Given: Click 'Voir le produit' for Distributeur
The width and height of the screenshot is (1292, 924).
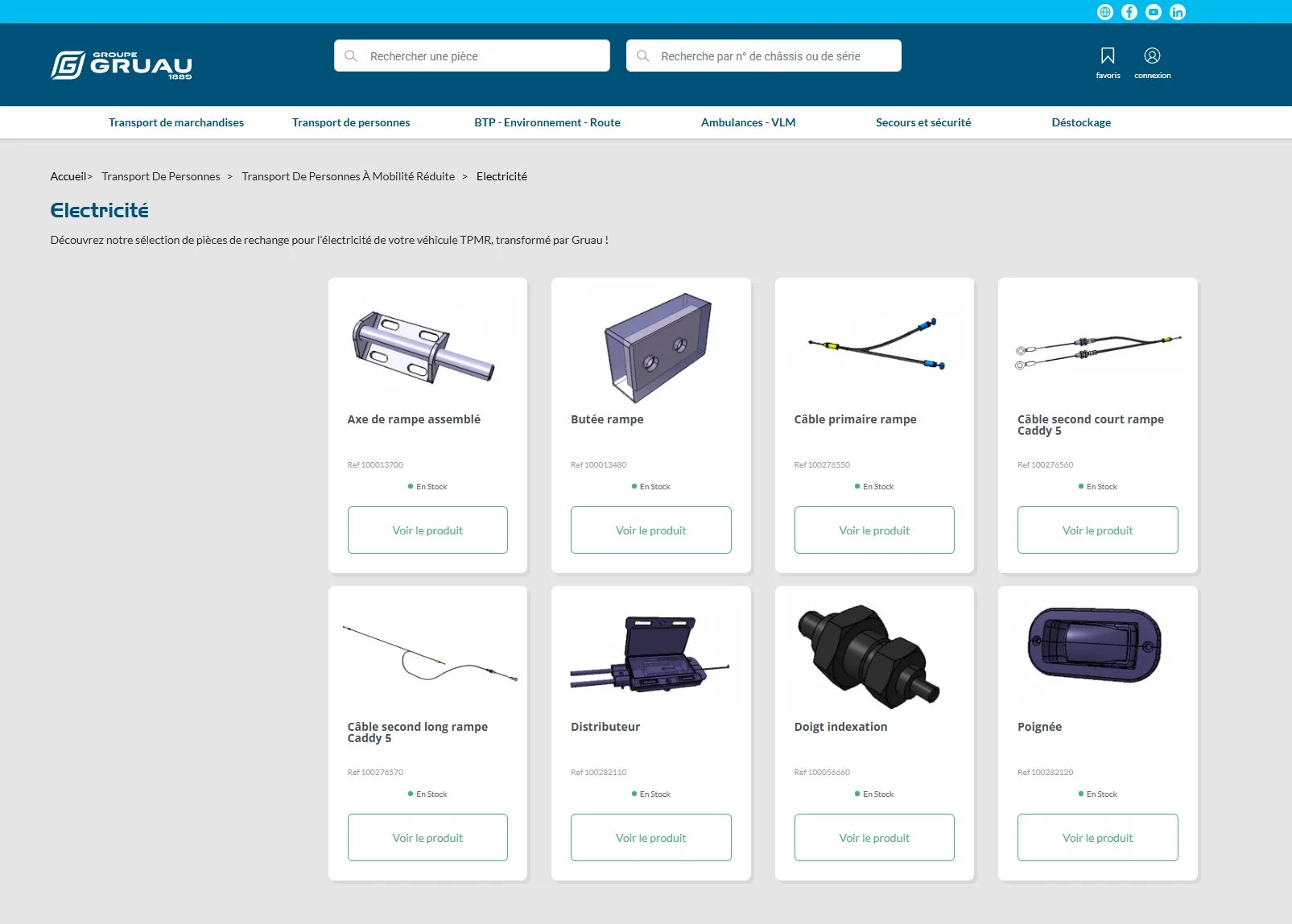Looking at the screenshot, I should pyautogui.click(x=650, y=838).
